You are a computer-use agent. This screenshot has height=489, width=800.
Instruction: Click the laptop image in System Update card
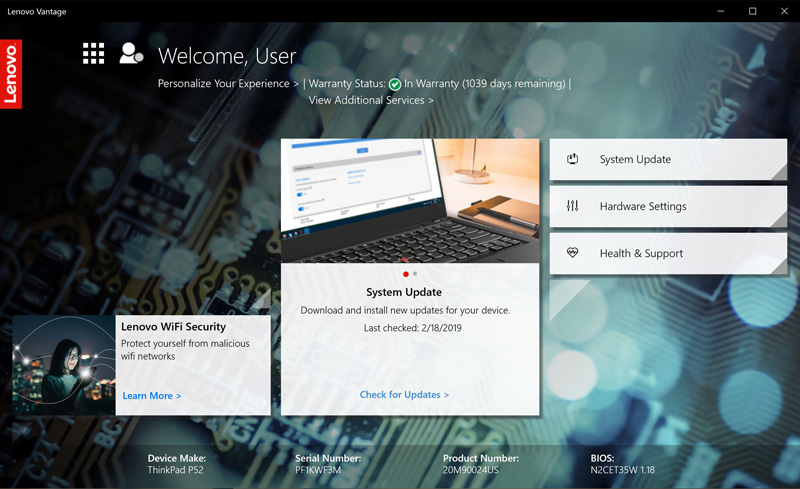[410, 201]
